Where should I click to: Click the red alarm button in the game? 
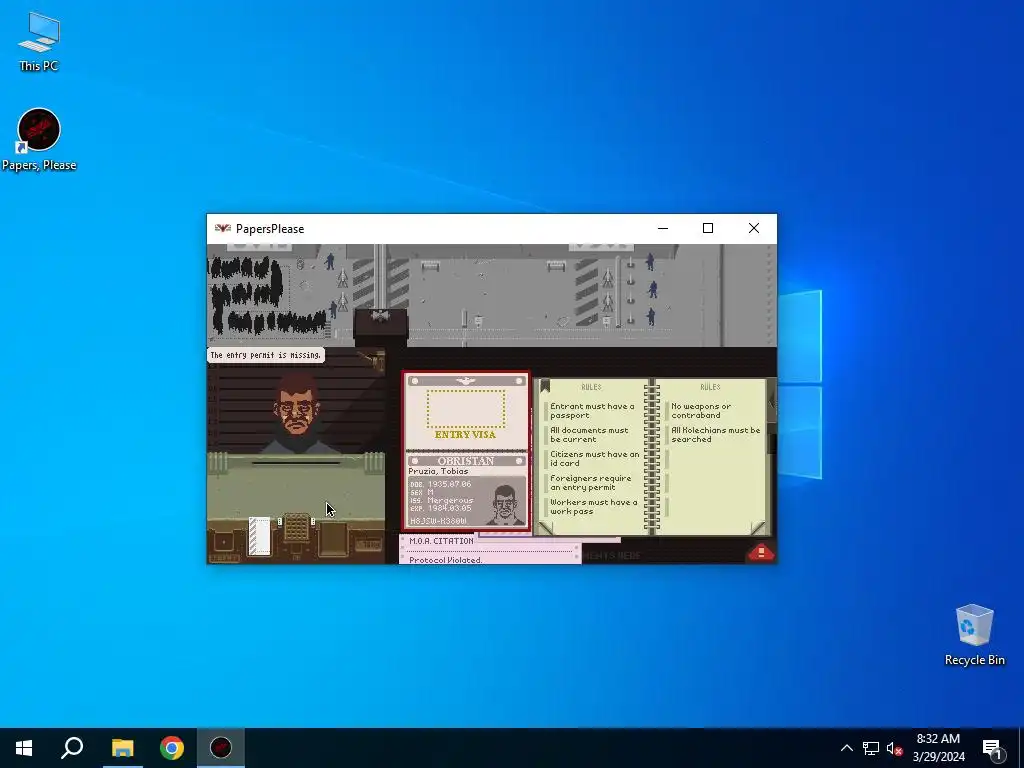(761, 552)
